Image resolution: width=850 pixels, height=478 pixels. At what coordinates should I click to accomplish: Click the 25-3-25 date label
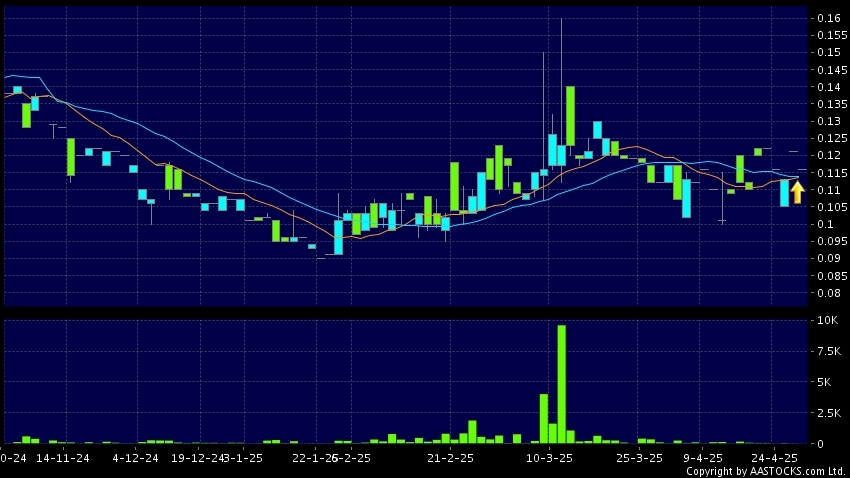639,458
